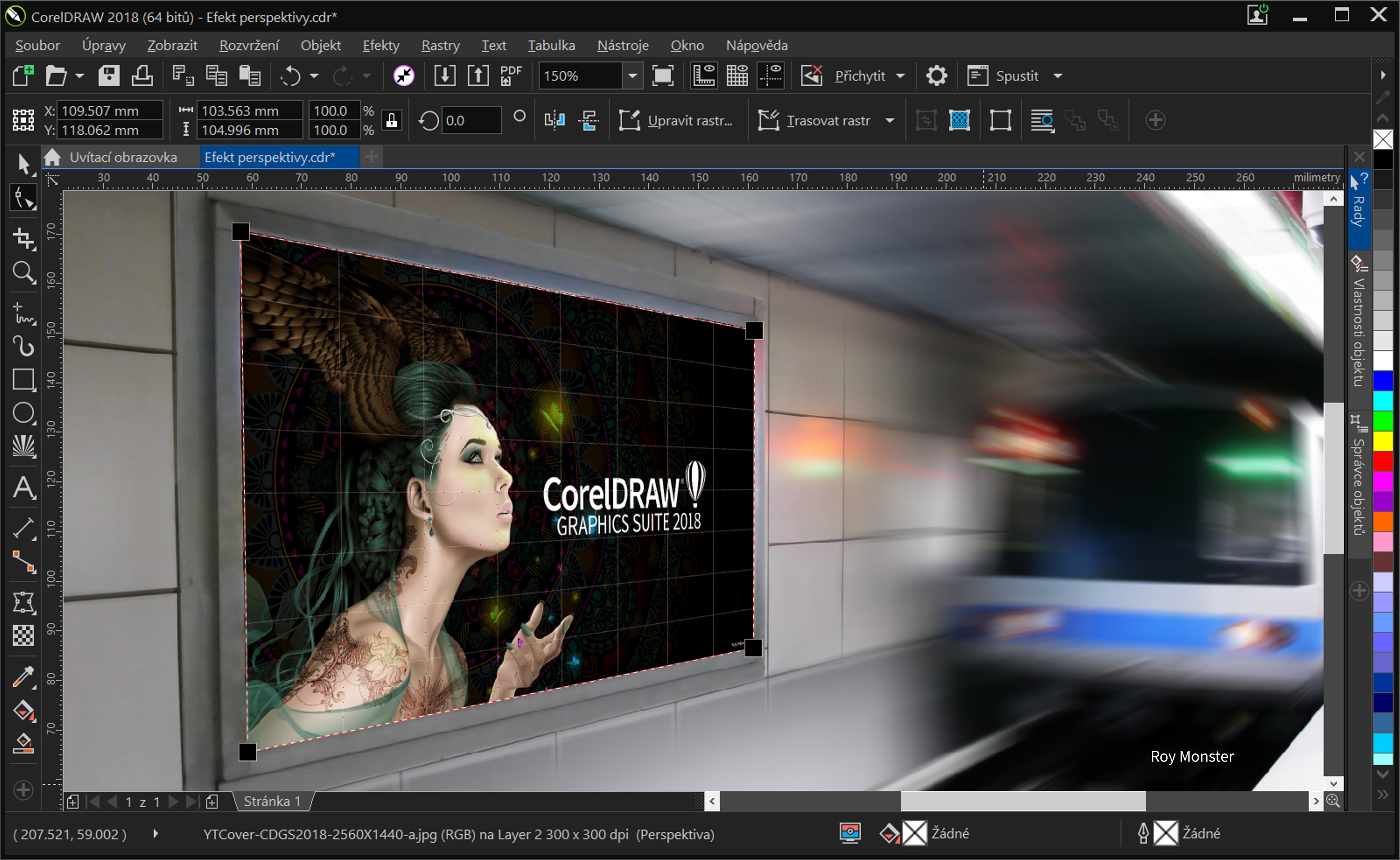Viewport: 1400px width, 860px height.
Task: Expand the Trasovat rastr dropdown
Action: coord(890,120)
